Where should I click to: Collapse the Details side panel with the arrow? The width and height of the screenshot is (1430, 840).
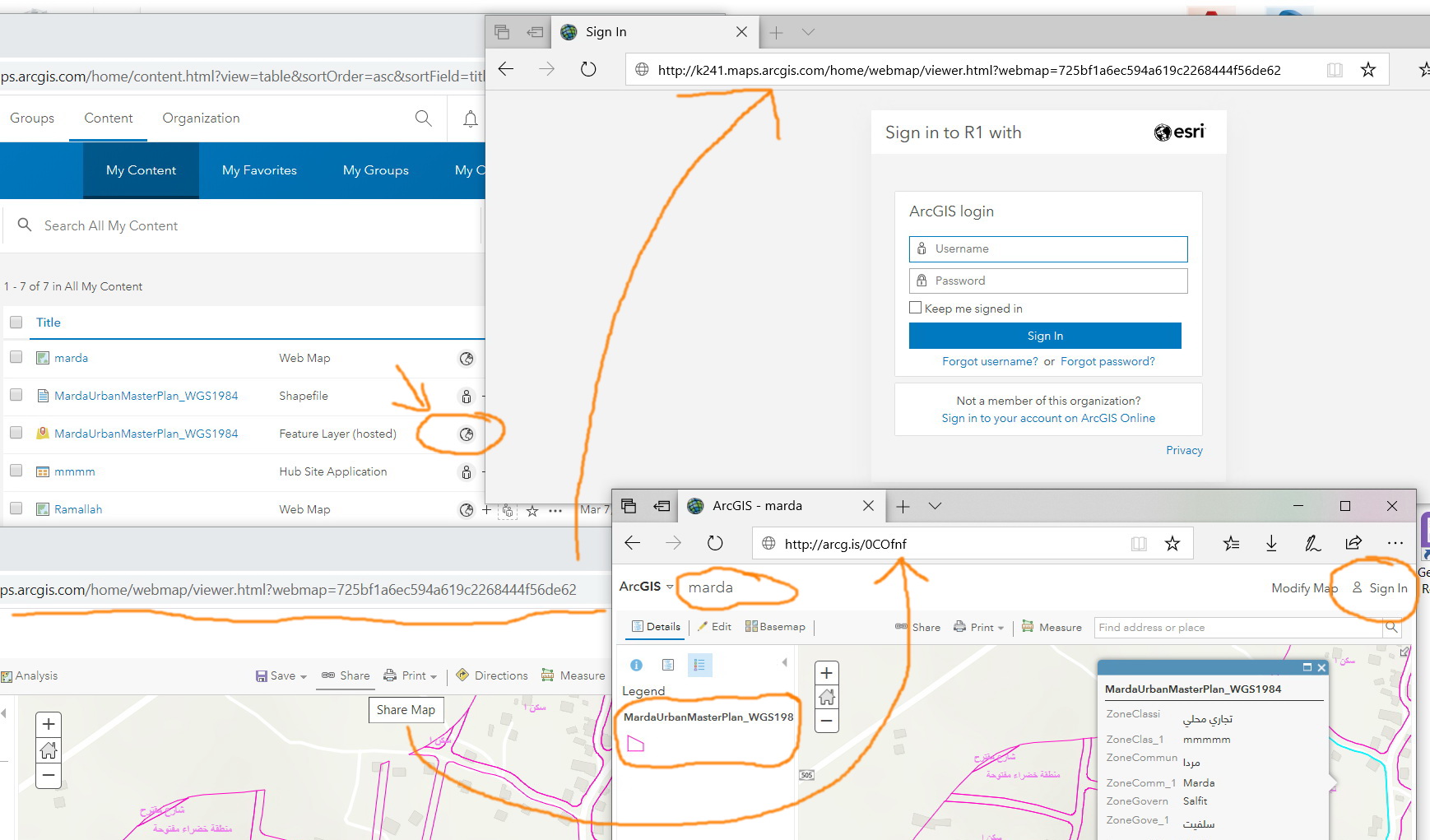(784, 662)
